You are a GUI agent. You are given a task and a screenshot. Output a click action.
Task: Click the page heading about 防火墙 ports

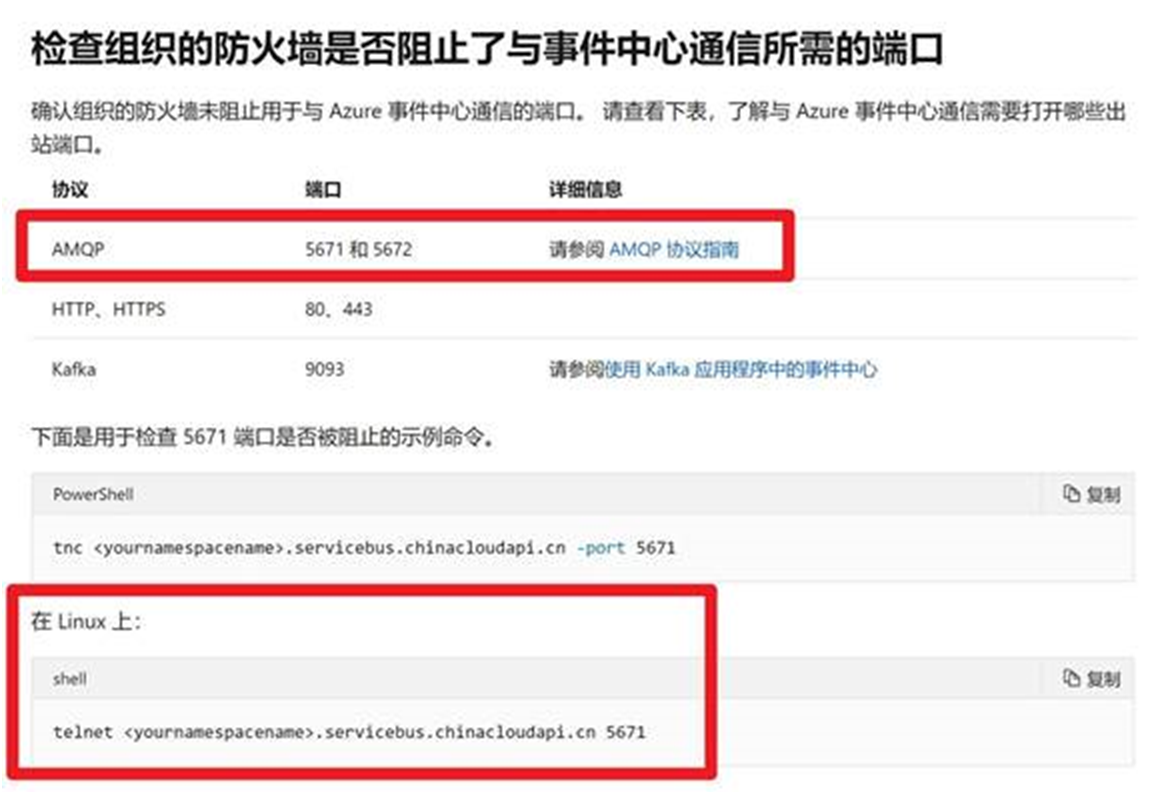point(486,48)
